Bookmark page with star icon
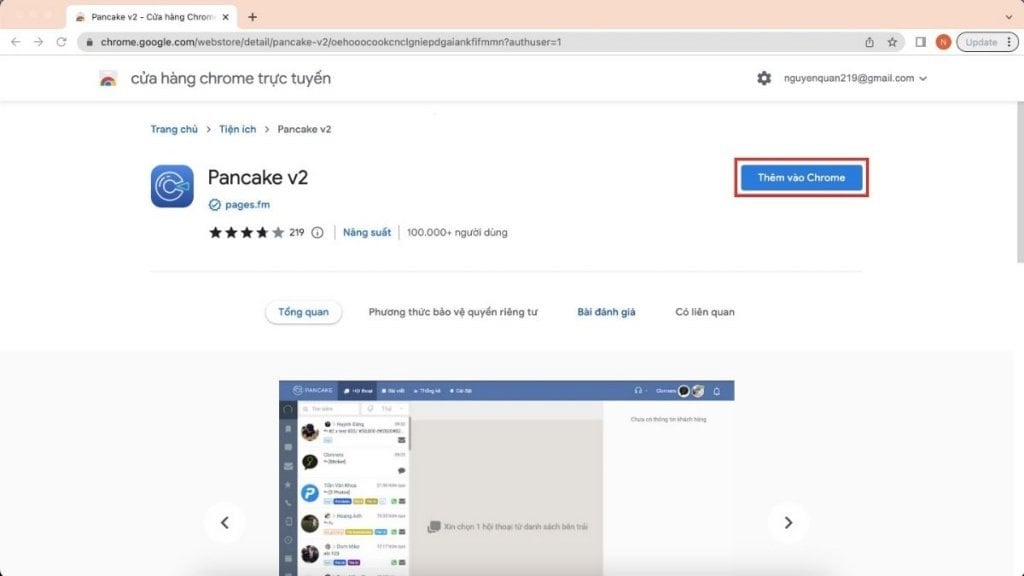1024x576 pixels. pyautogui.click(x=892, y=42)
